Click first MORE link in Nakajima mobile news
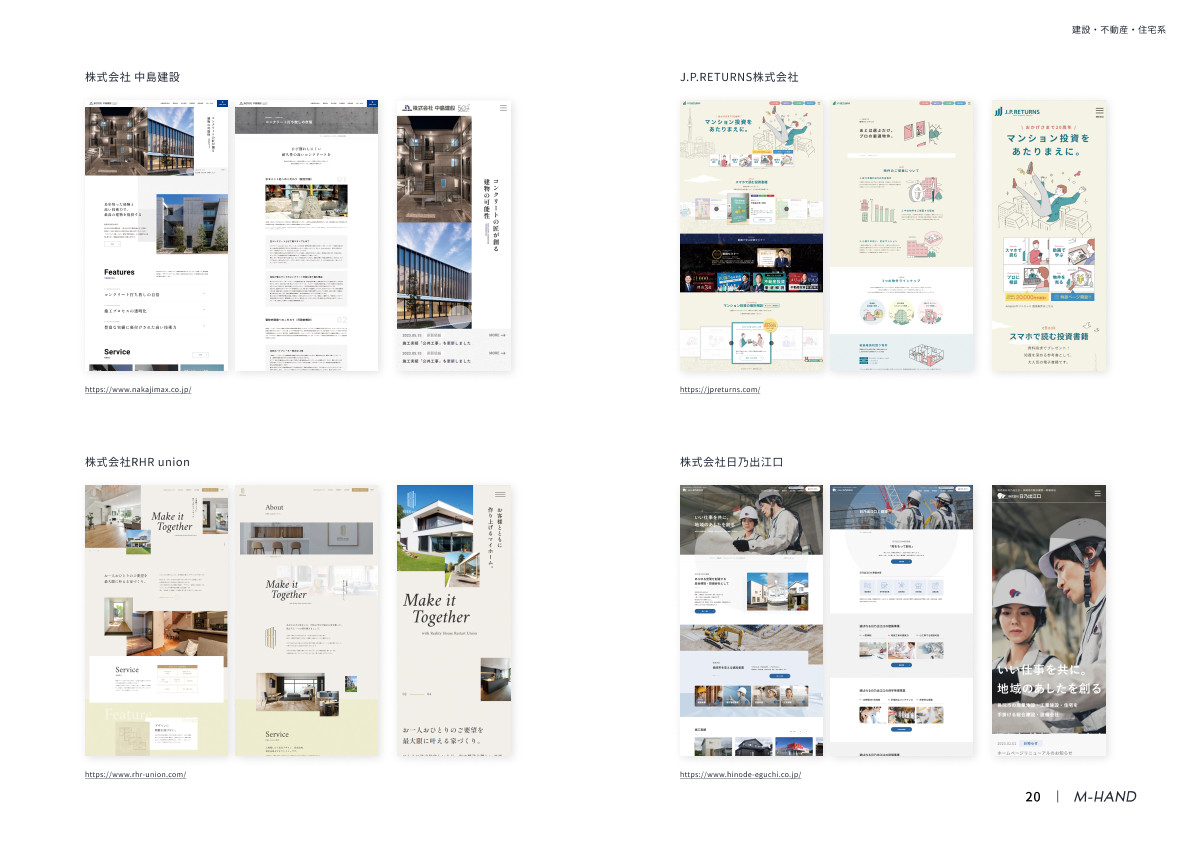Image resolution: width=1191 pixels, height=842 pixels. click(497, 335)
